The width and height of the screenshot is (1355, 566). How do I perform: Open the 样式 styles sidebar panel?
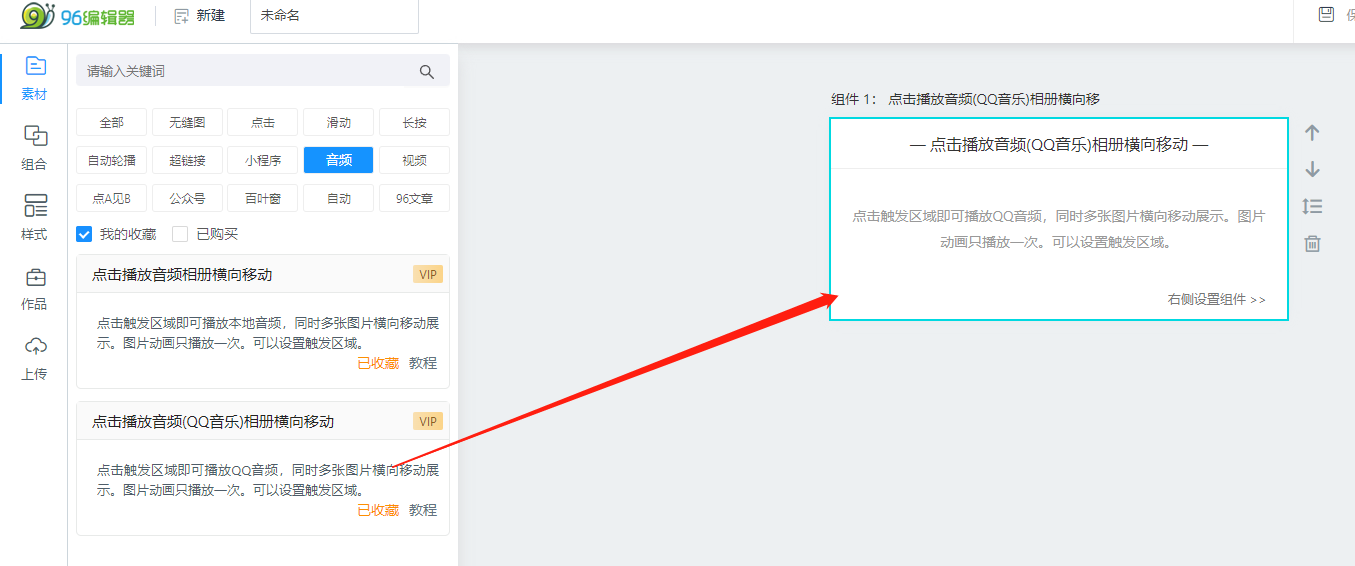pyautogui.click(x=35, y=218)
